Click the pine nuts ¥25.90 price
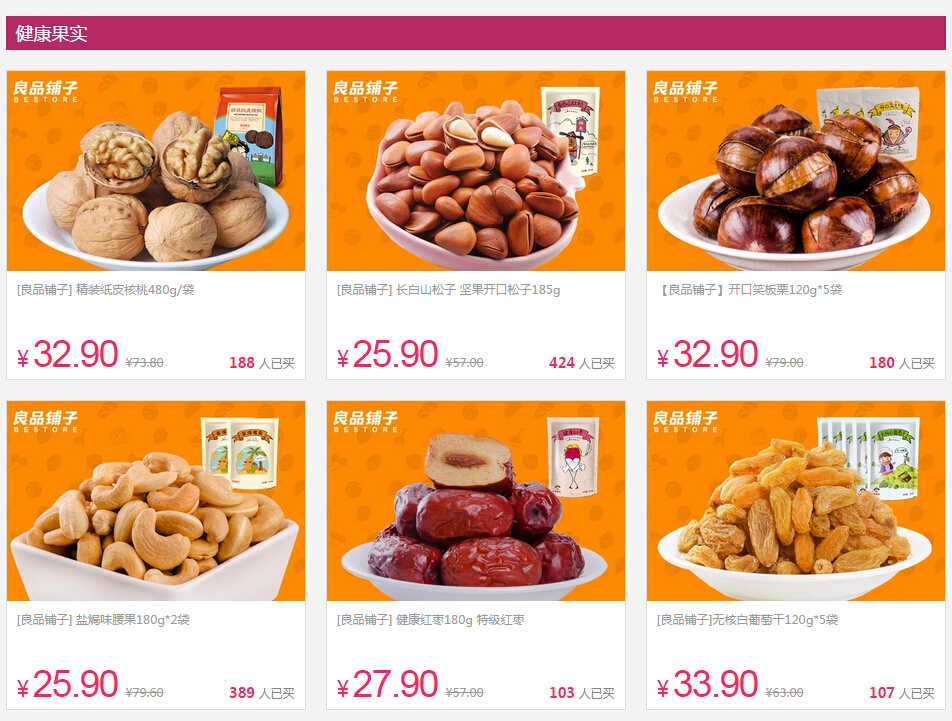This screenshot has width=952, height=721. pyautogui.click(x=387, y=354)
